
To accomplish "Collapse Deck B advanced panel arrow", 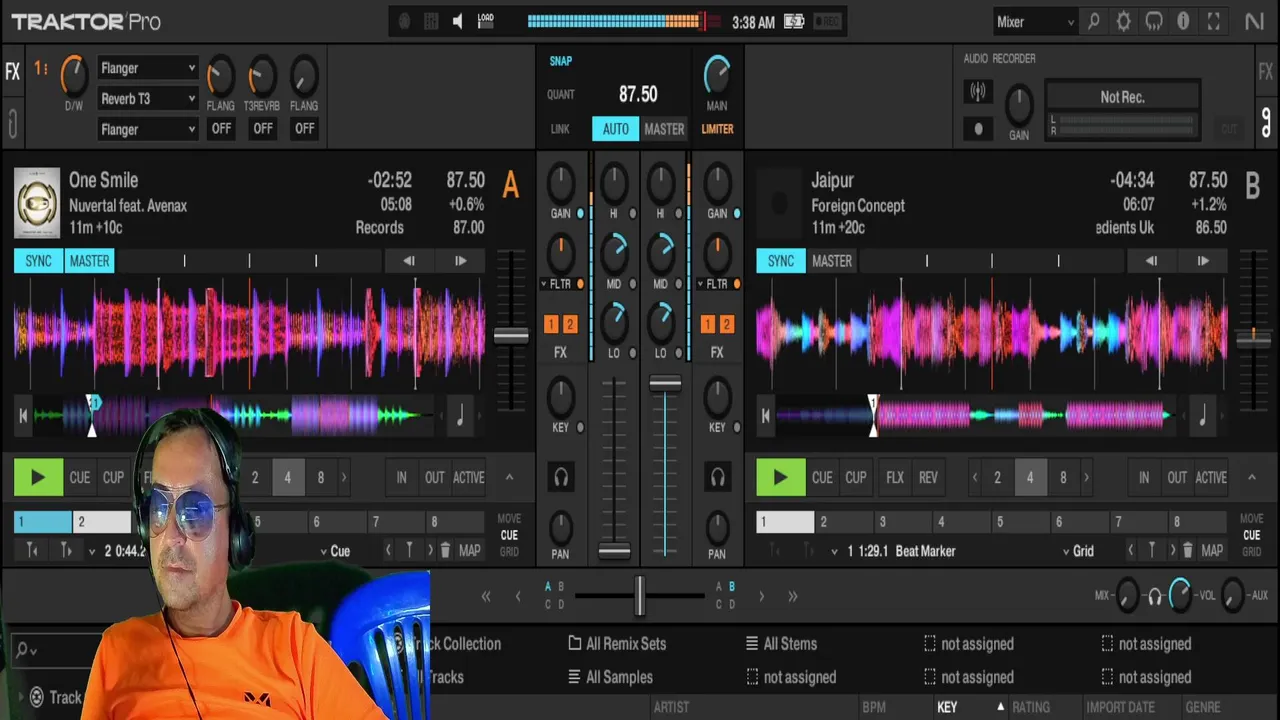I will (1251, 478).
